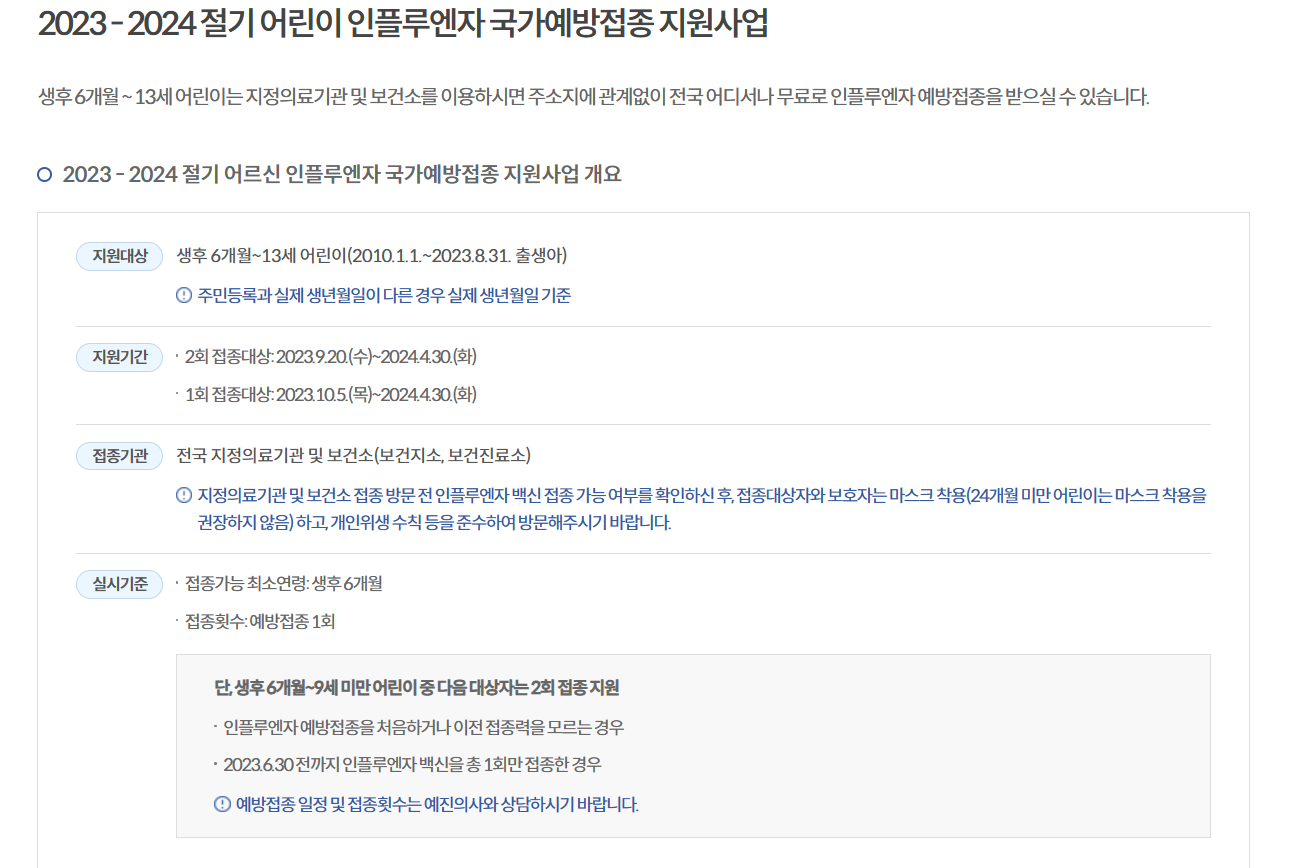Click the 지원대상 pill badge
Image resolution: width=1313 pixels, height=868 pixels.
click(119, 256)
